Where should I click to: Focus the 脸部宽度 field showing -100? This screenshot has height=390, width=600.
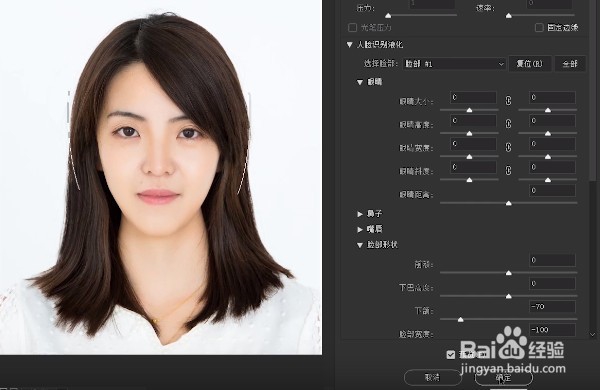[x=552, y=330]
